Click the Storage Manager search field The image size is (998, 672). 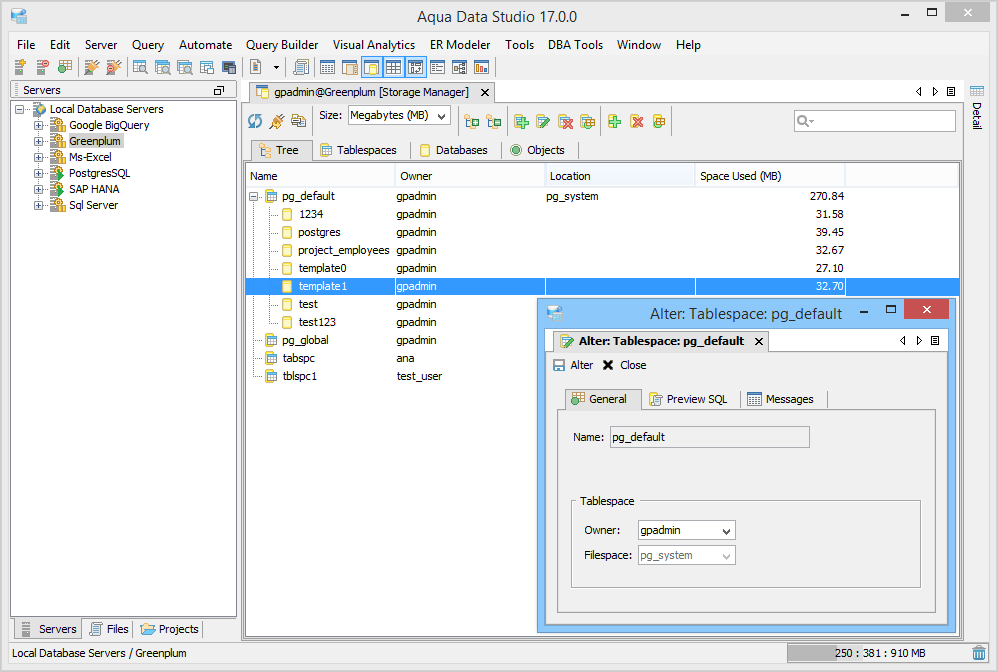coord(875,121)
